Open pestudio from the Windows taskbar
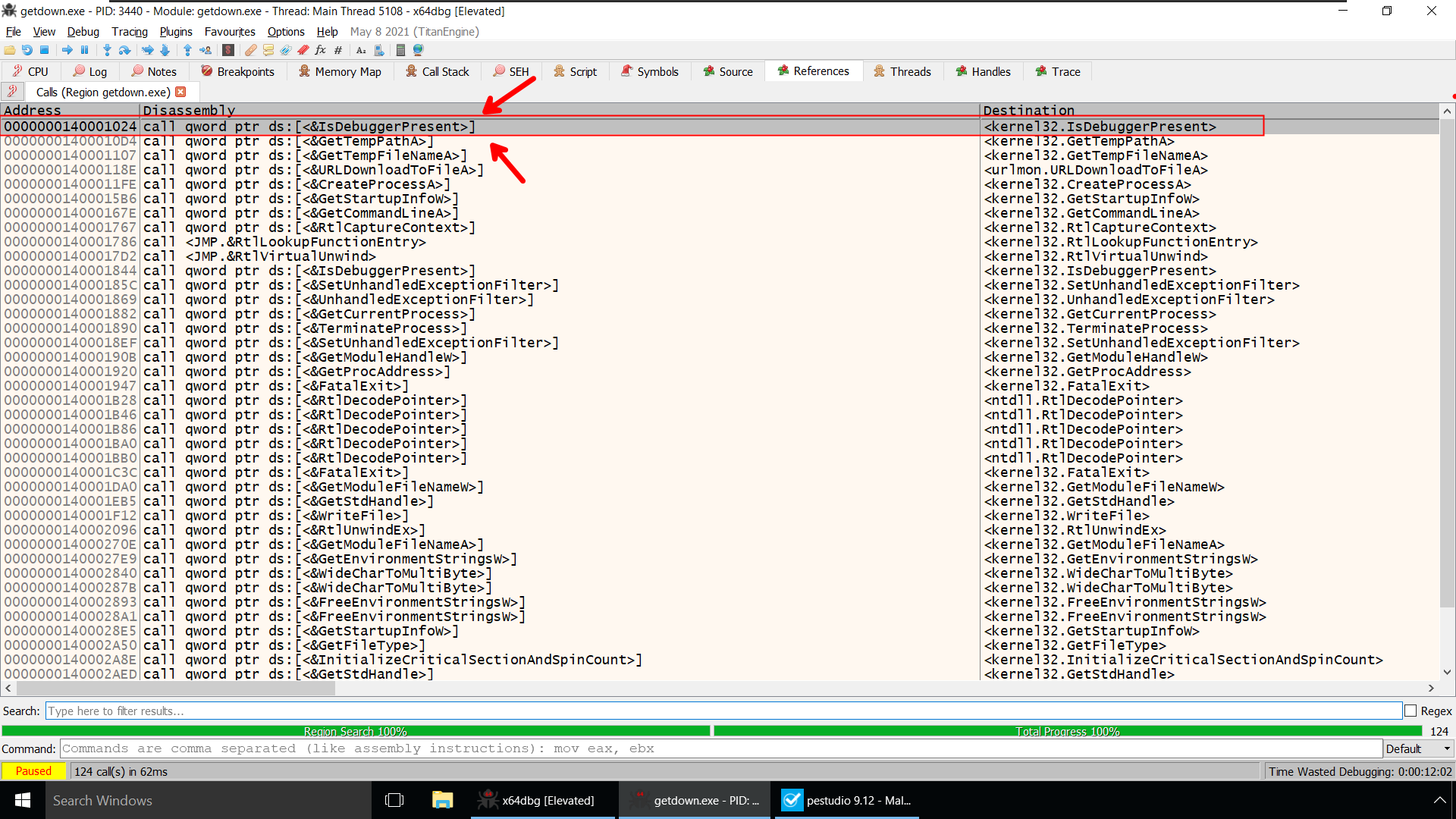The image size is (1456, 819). coord(846,800)
